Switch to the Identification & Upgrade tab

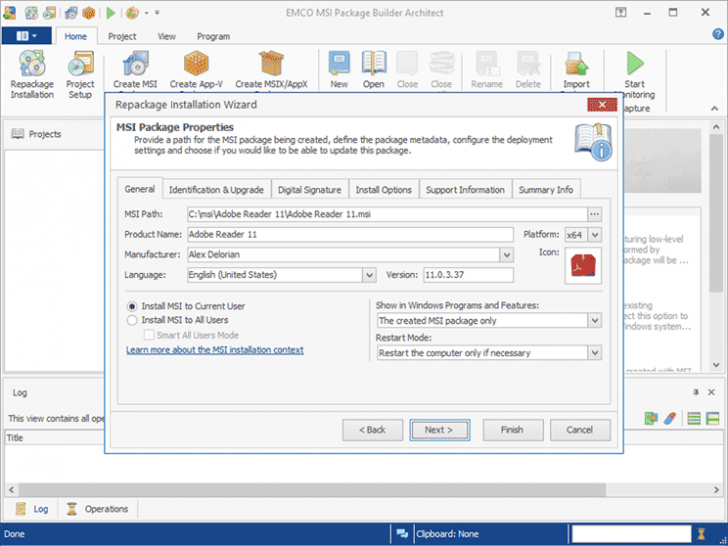[x=216, y=190]
